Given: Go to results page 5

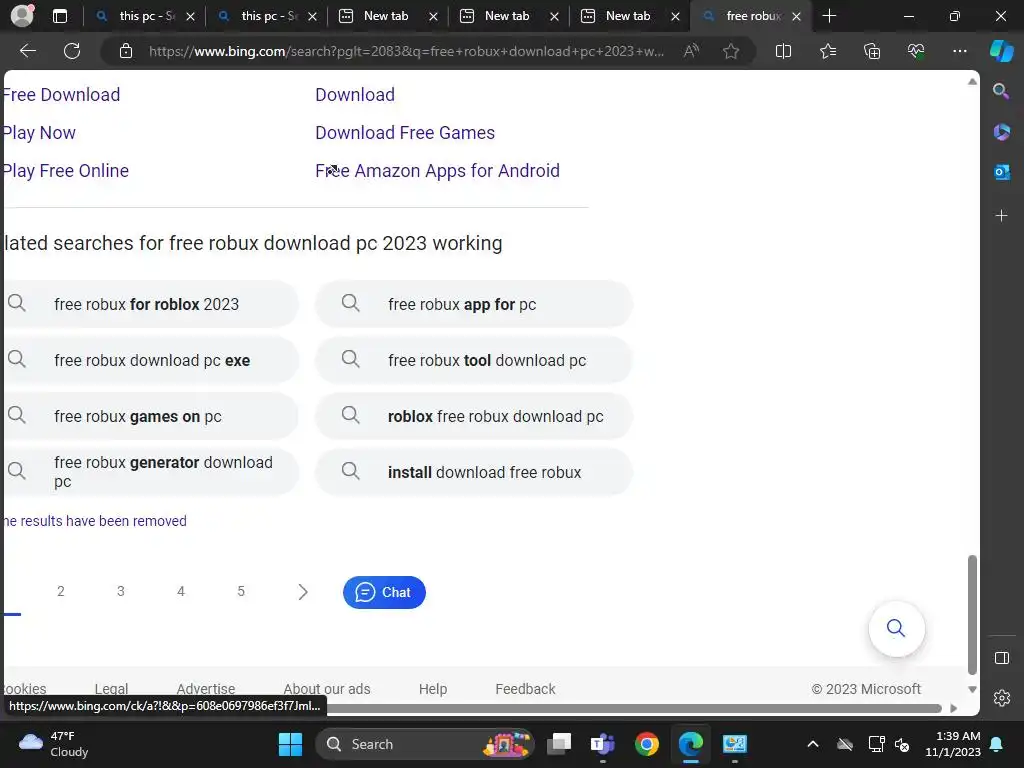Looking at the screenshot, I should pos(241,591).
